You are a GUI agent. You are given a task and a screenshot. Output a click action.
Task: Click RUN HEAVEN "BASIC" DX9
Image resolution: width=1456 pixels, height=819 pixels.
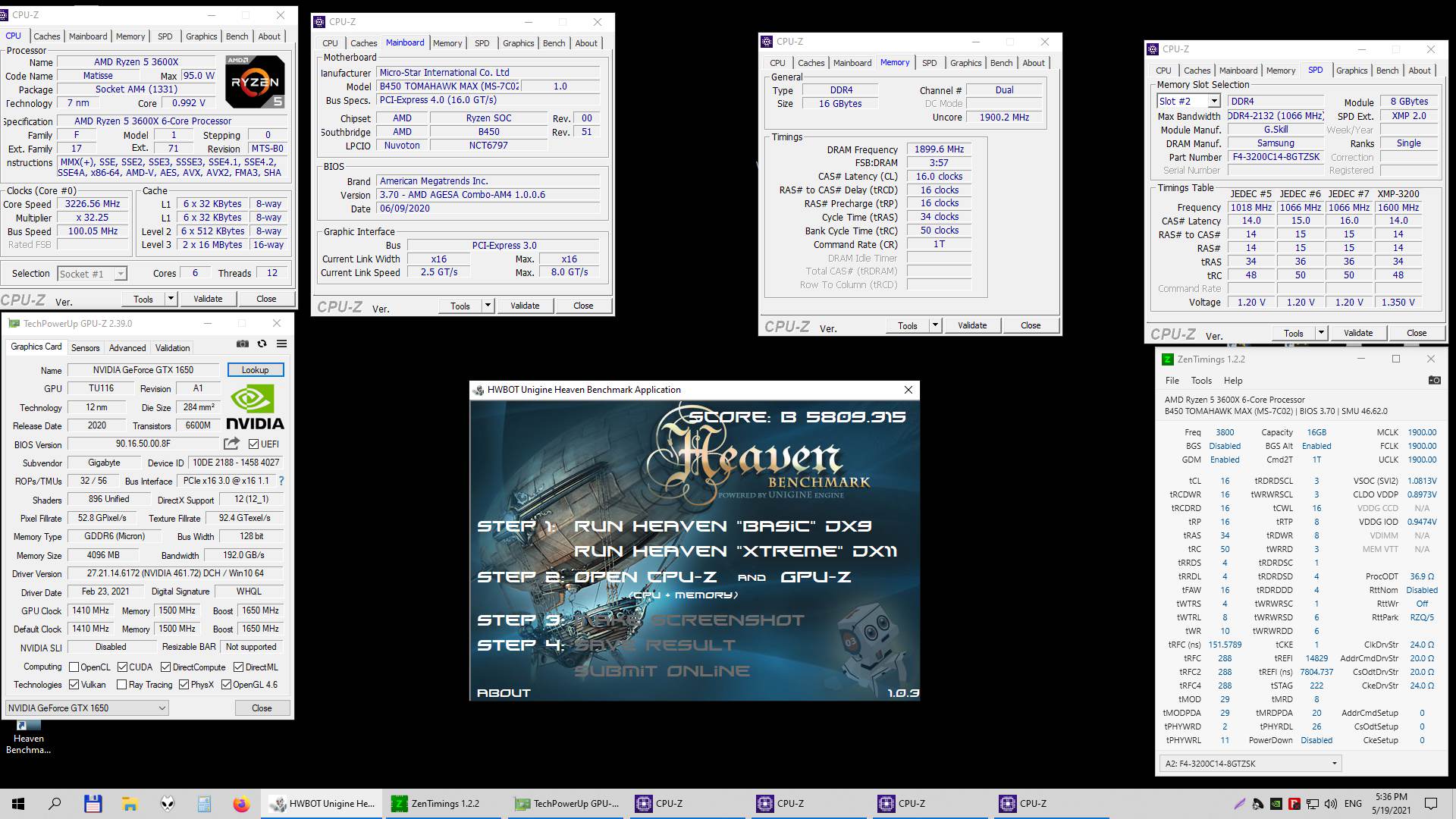723,526
